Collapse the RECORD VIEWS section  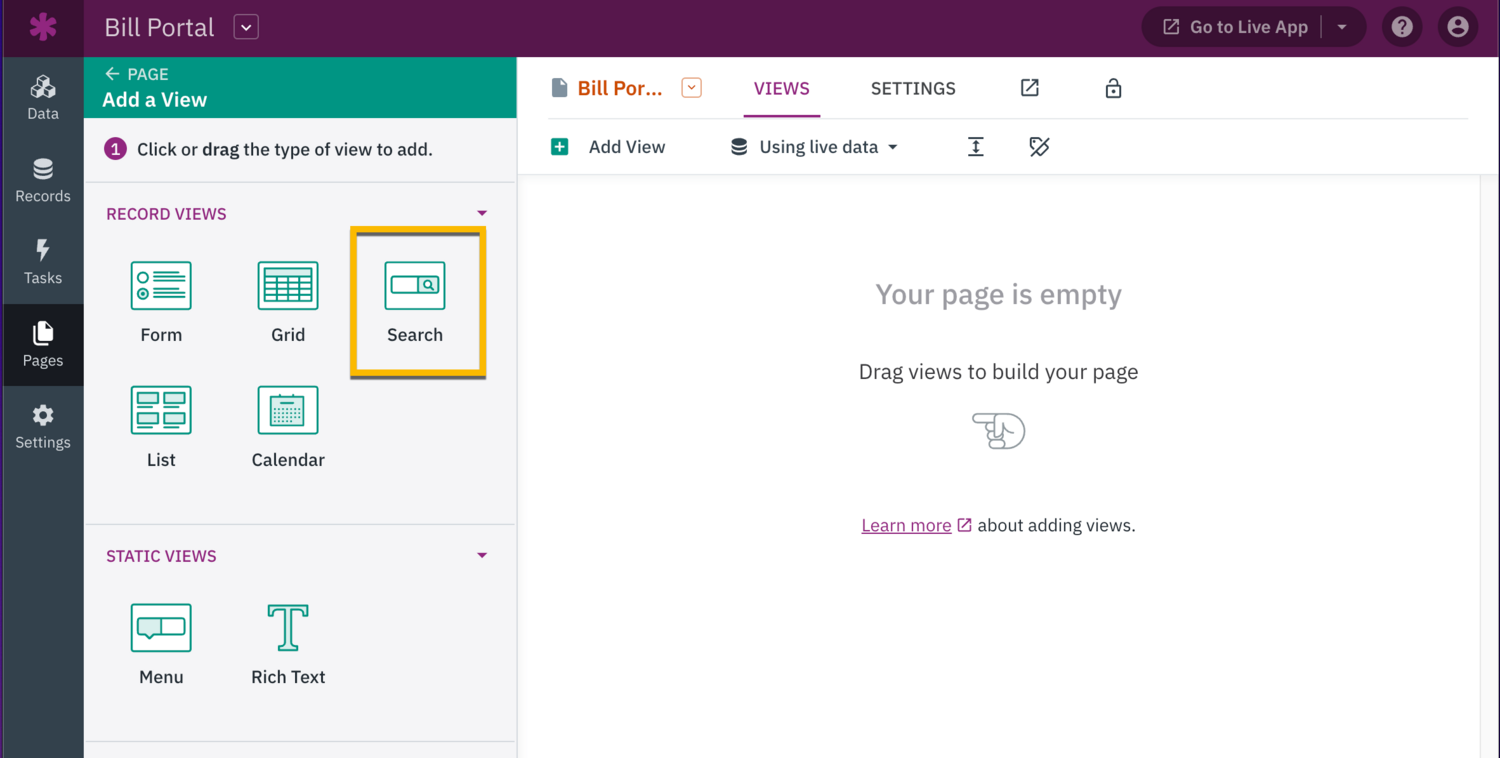(x=482, y=212)
